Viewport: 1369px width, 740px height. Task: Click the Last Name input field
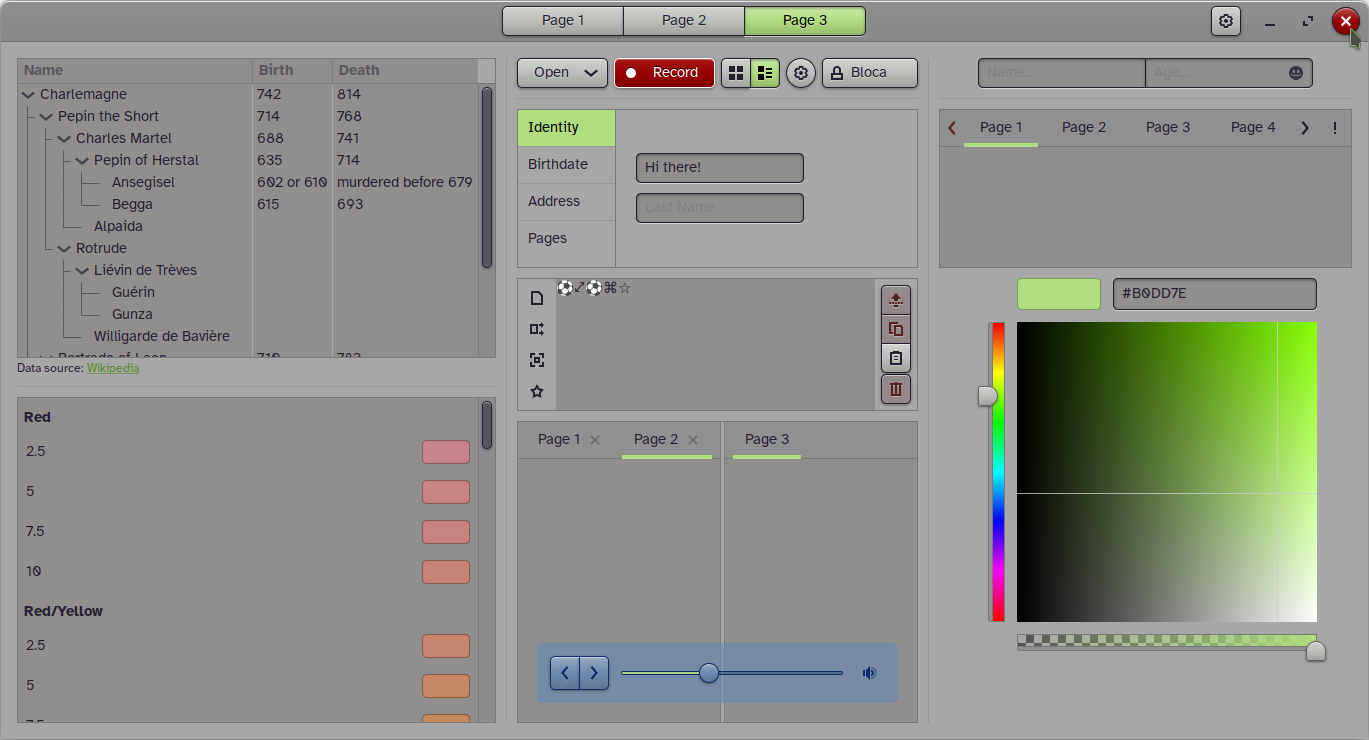click(x=719, y=208)
